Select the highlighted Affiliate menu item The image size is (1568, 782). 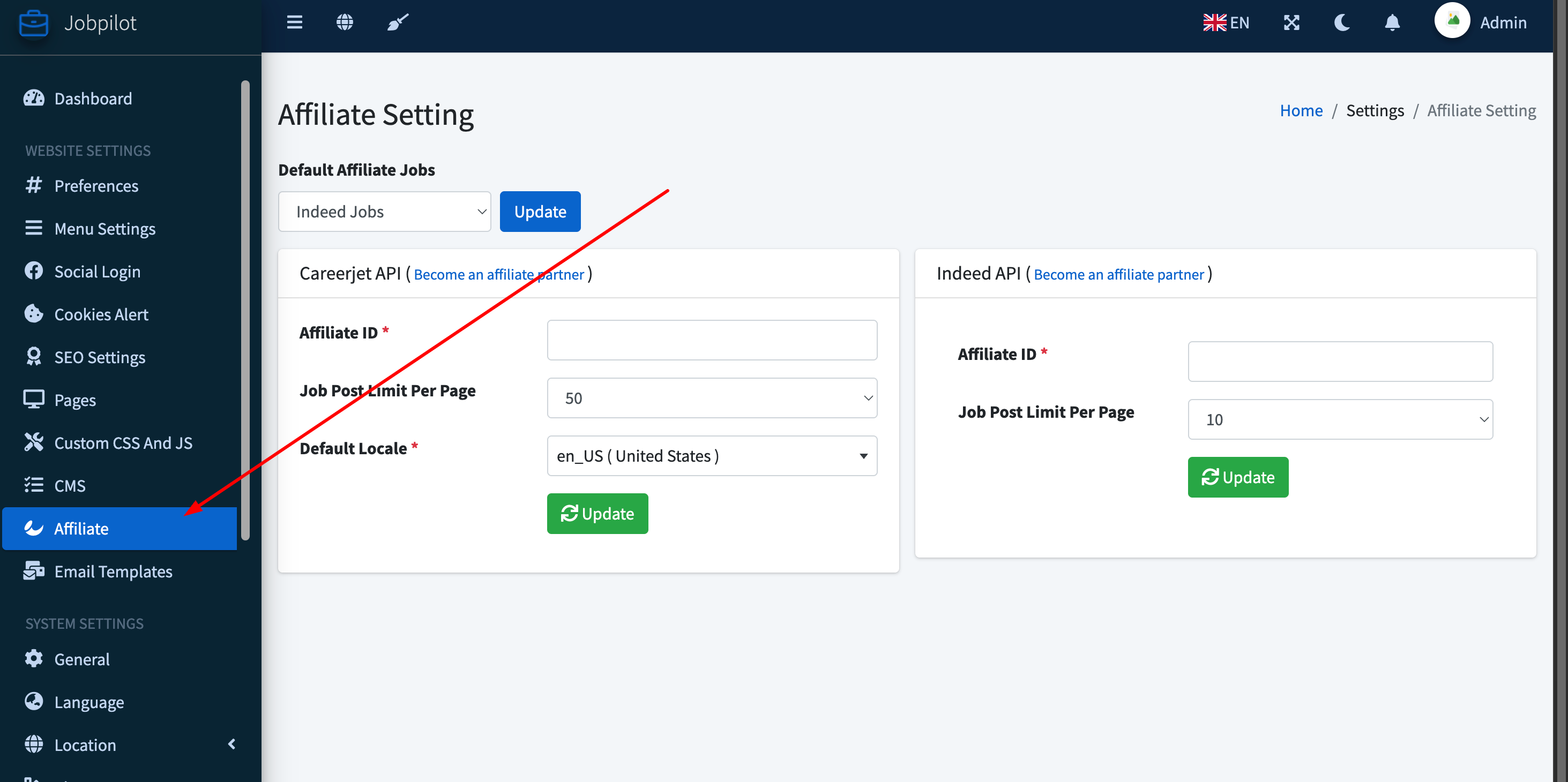[x=120, y=528]
